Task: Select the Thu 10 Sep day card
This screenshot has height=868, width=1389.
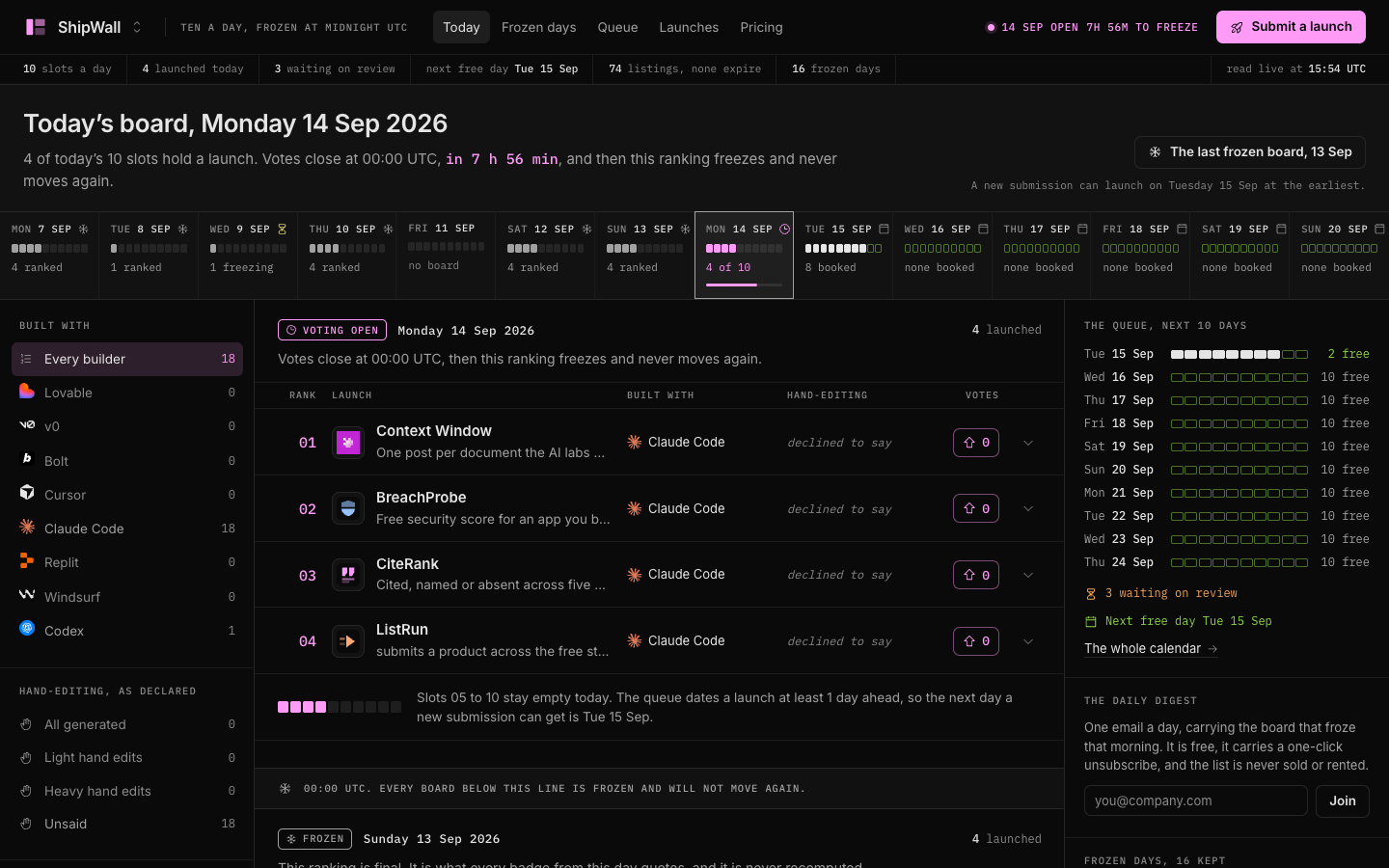Action: pyautogui.click(x=347, y=255)
